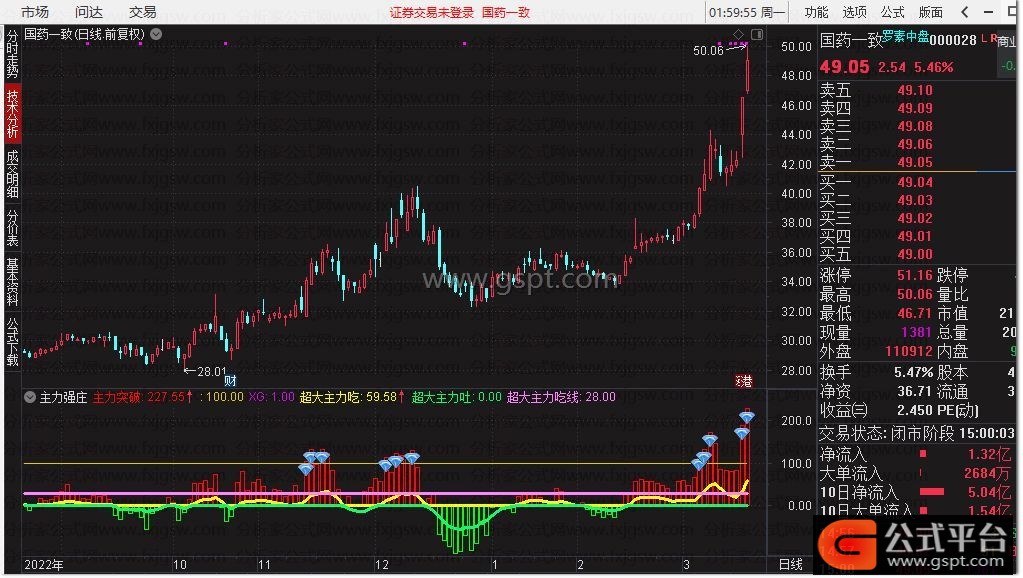
Task: Open the 市场 menu
Action: [x=35, y=12]
